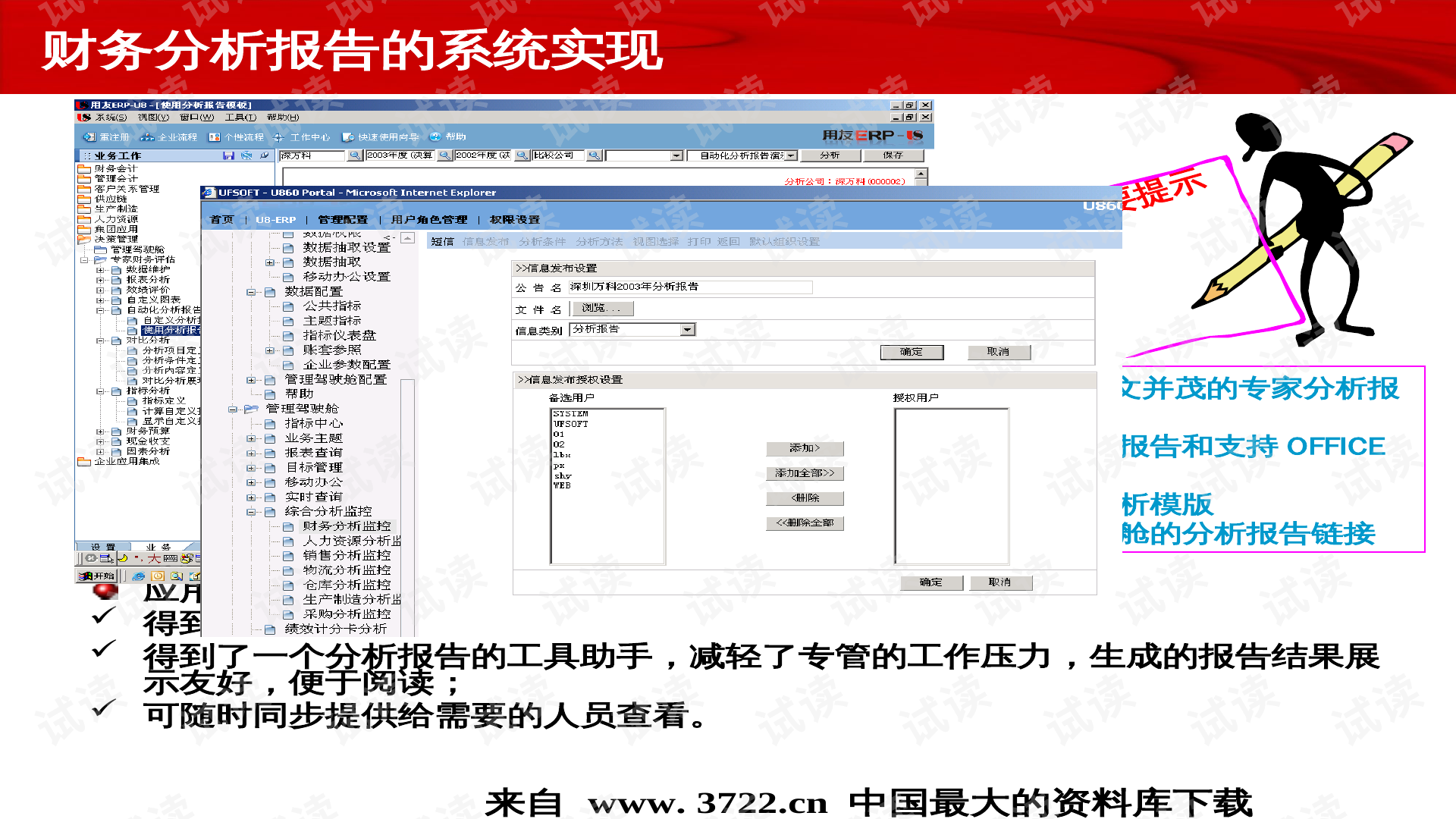1456x819 pixels.
Task: Open the 财务会计 folder
Action: point(108,168)
